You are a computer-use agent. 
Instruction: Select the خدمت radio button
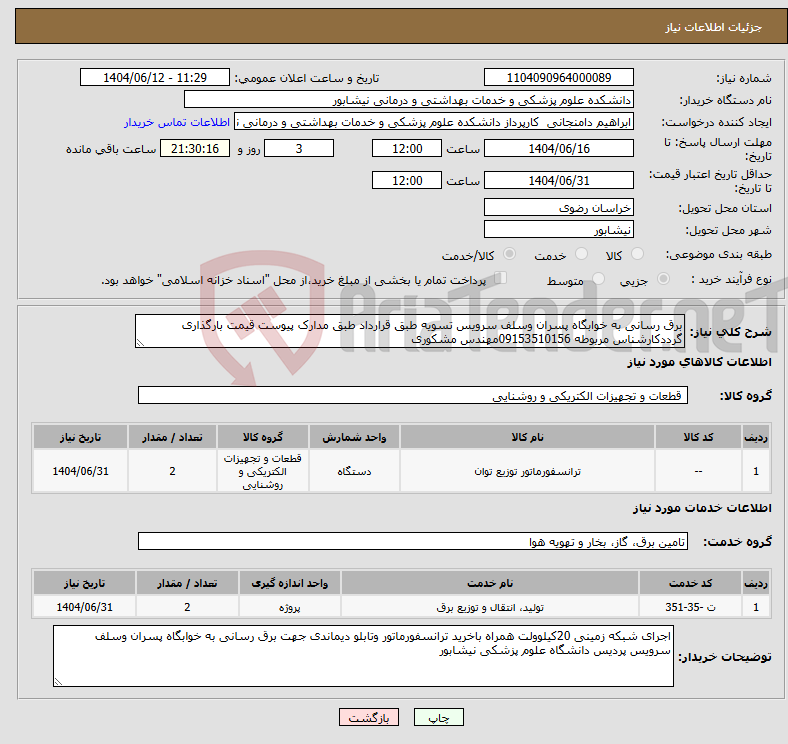[x=581, y=254]
